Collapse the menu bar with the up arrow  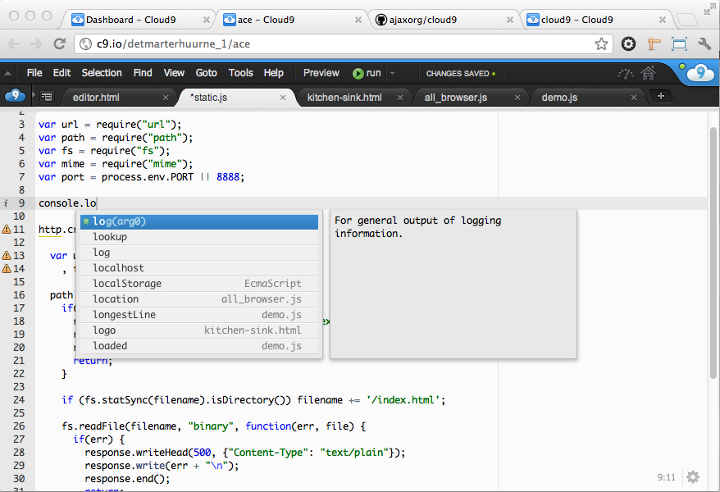[x=7, y=74]
